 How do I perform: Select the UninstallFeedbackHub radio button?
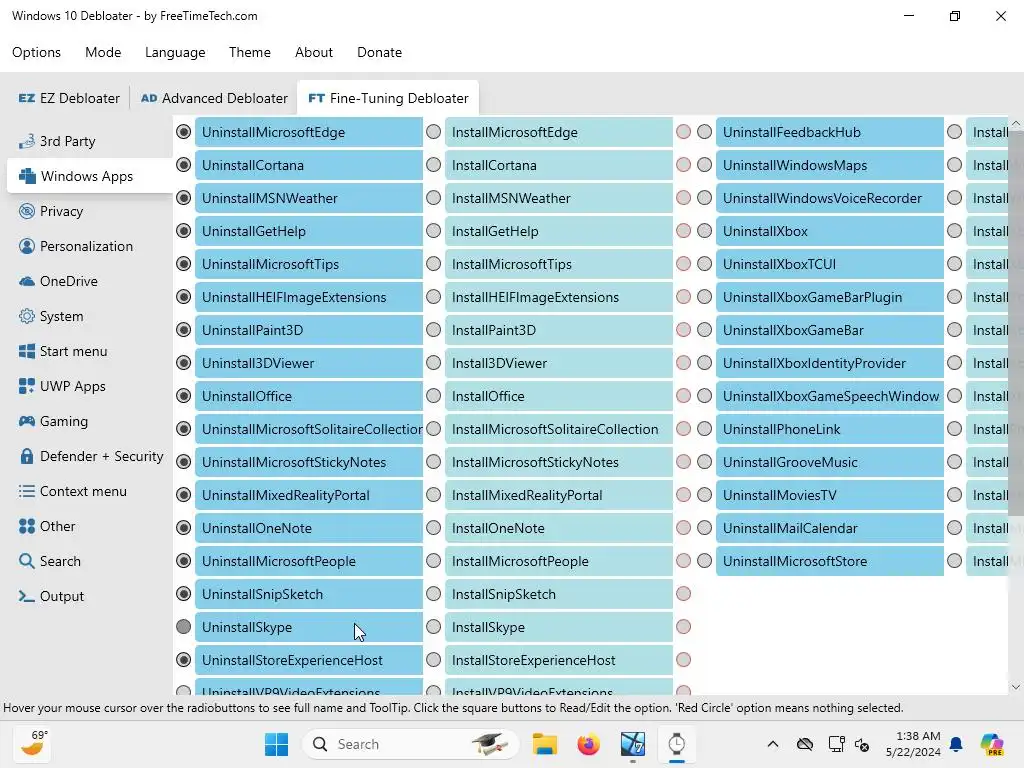[x=705, y=132]
